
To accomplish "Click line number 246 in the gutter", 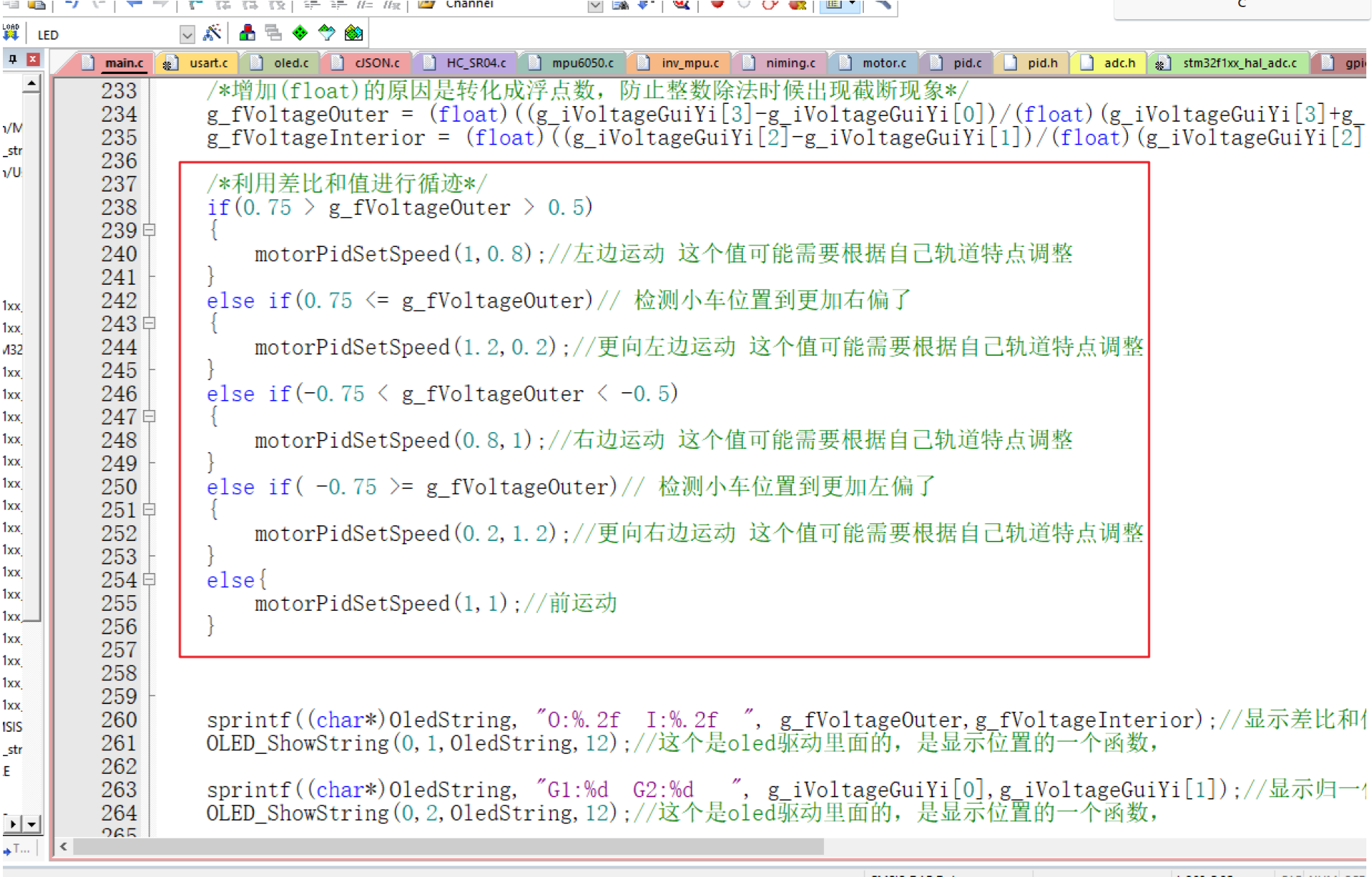I will pyautogui.click(x=119, y=394).
